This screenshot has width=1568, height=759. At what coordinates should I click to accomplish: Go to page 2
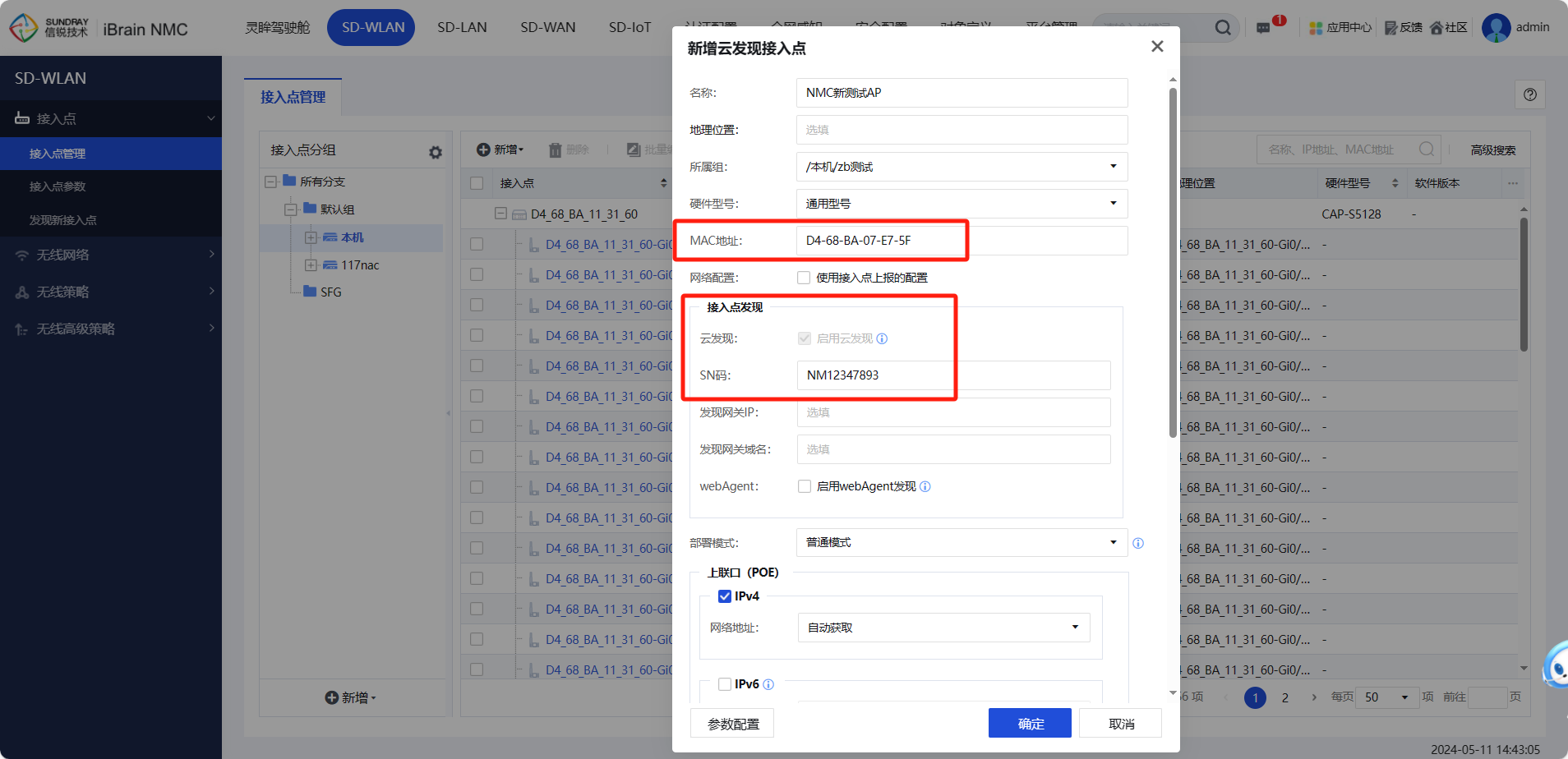[1284, 697]
